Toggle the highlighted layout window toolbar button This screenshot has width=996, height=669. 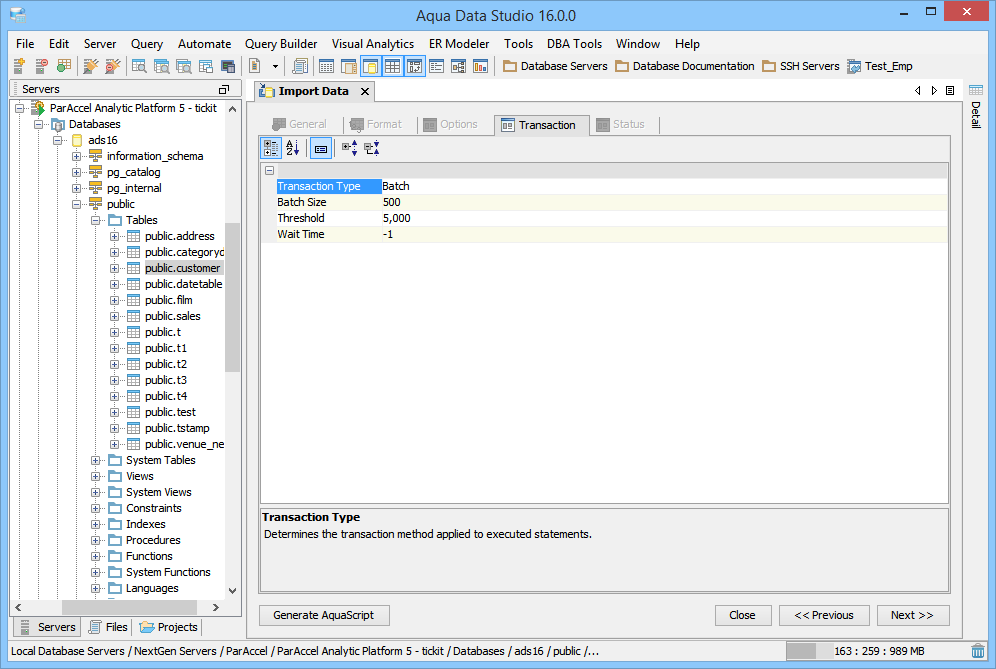coord(415,66)
